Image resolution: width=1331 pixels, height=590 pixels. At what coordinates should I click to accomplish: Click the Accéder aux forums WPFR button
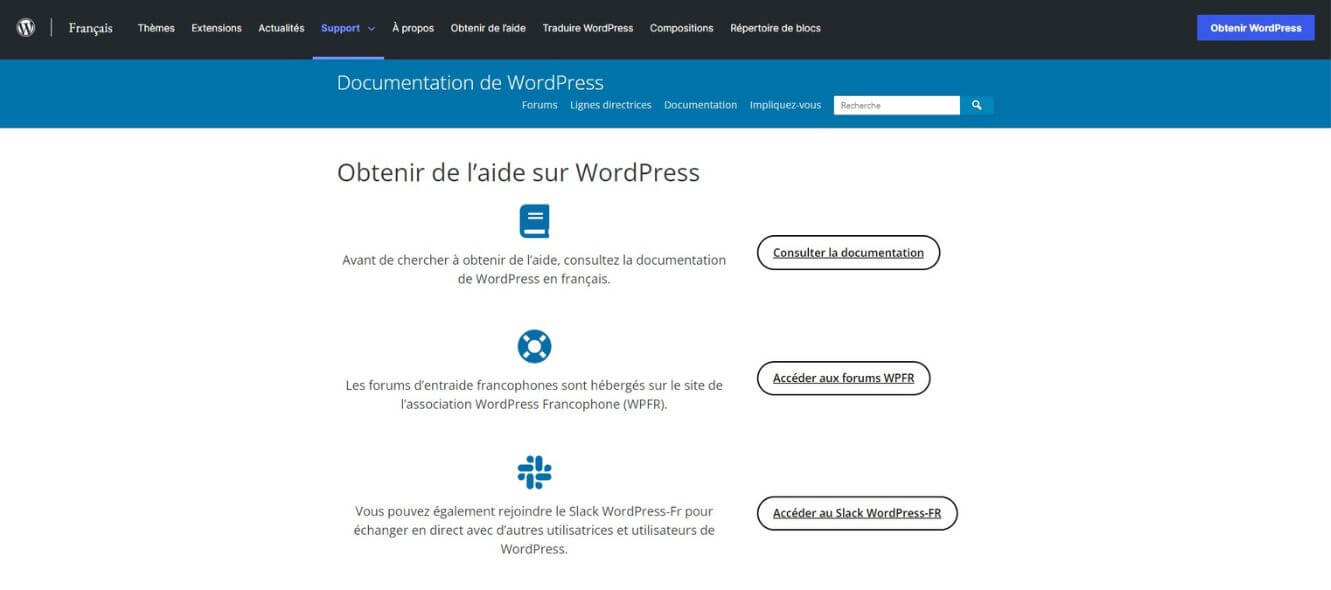click(x=844, y=379)
